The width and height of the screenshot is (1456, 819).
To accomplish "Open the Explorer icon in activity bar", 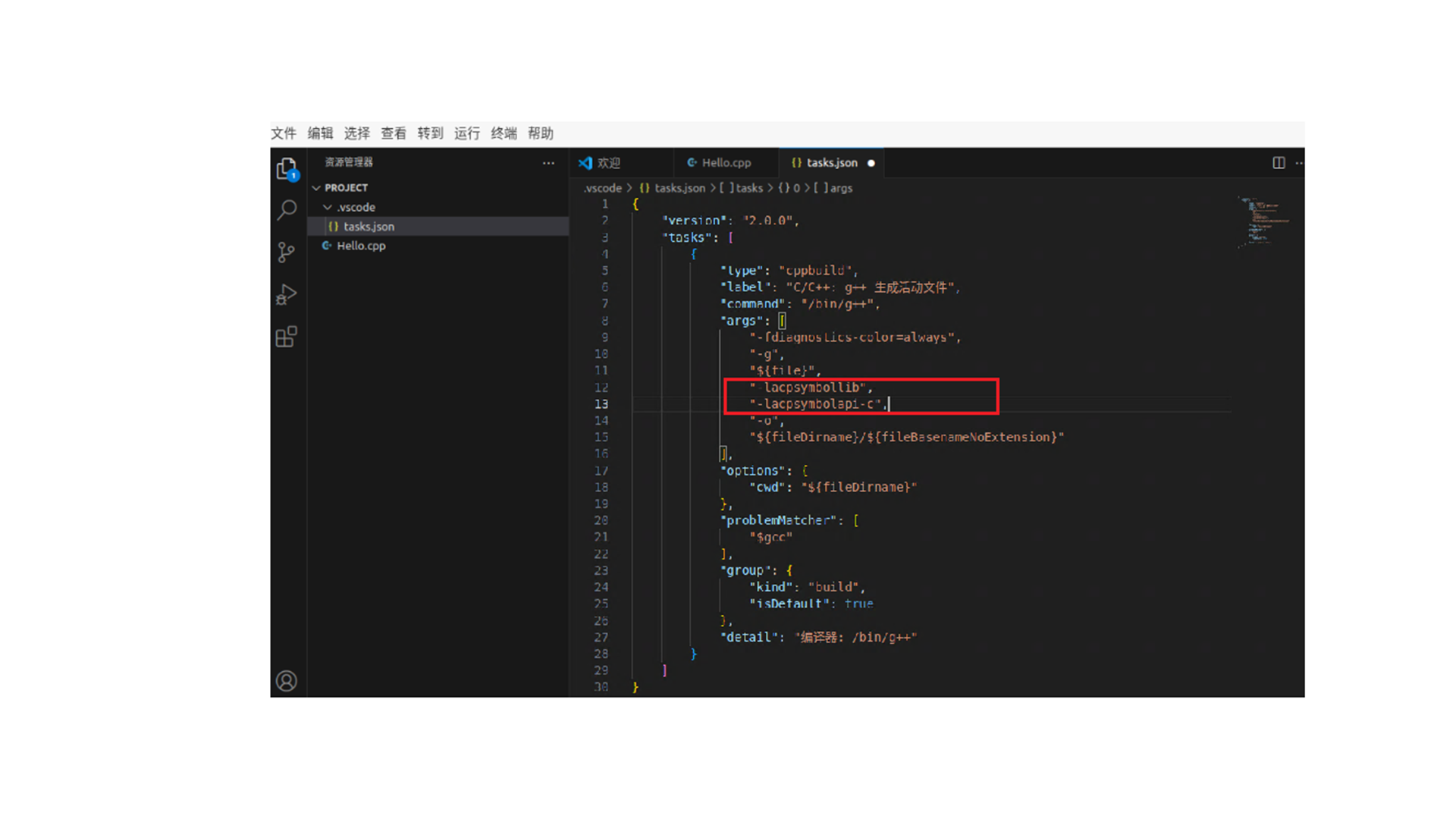I will click(x=287, y=168).
